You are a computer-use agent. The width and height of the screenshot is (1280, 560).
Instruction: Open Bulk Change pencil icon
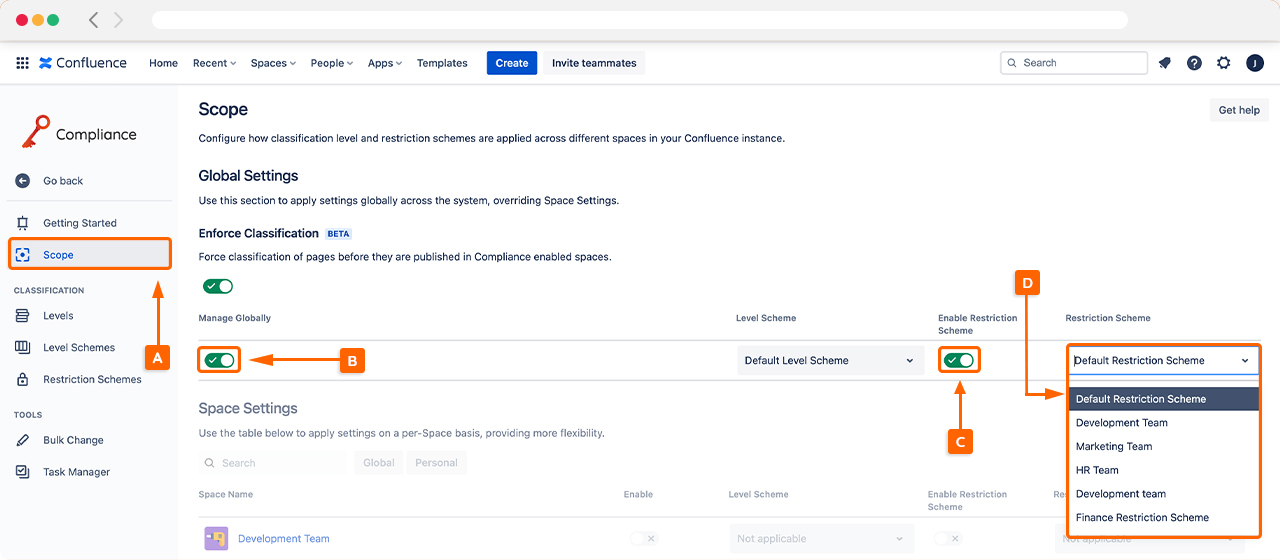[x=23, y=440]
